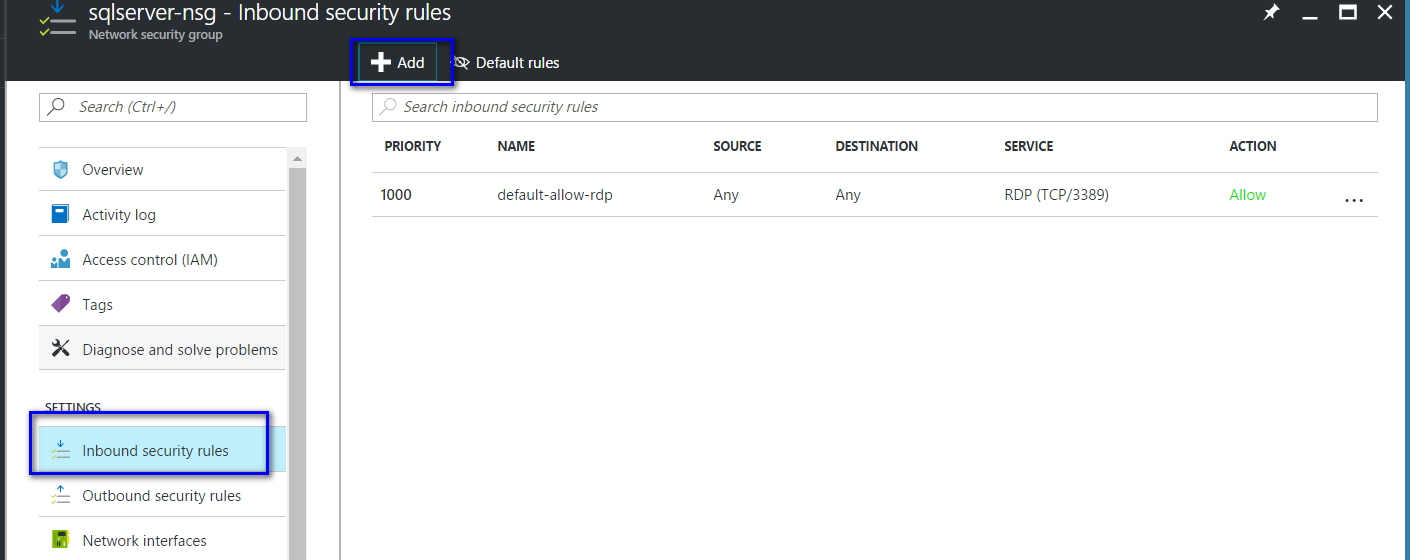This screenshot has height=560, width=1410.
Task: Sort by the NAME column header
Action: tap(516, 146)
